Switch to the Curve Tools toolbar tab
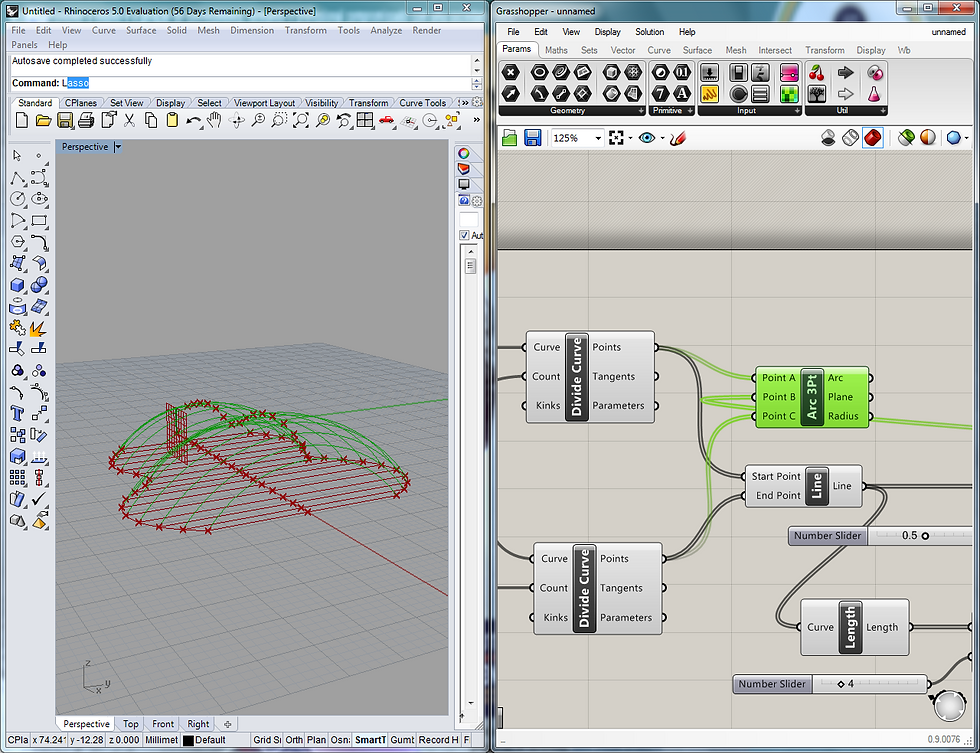 tap(422, 103)
